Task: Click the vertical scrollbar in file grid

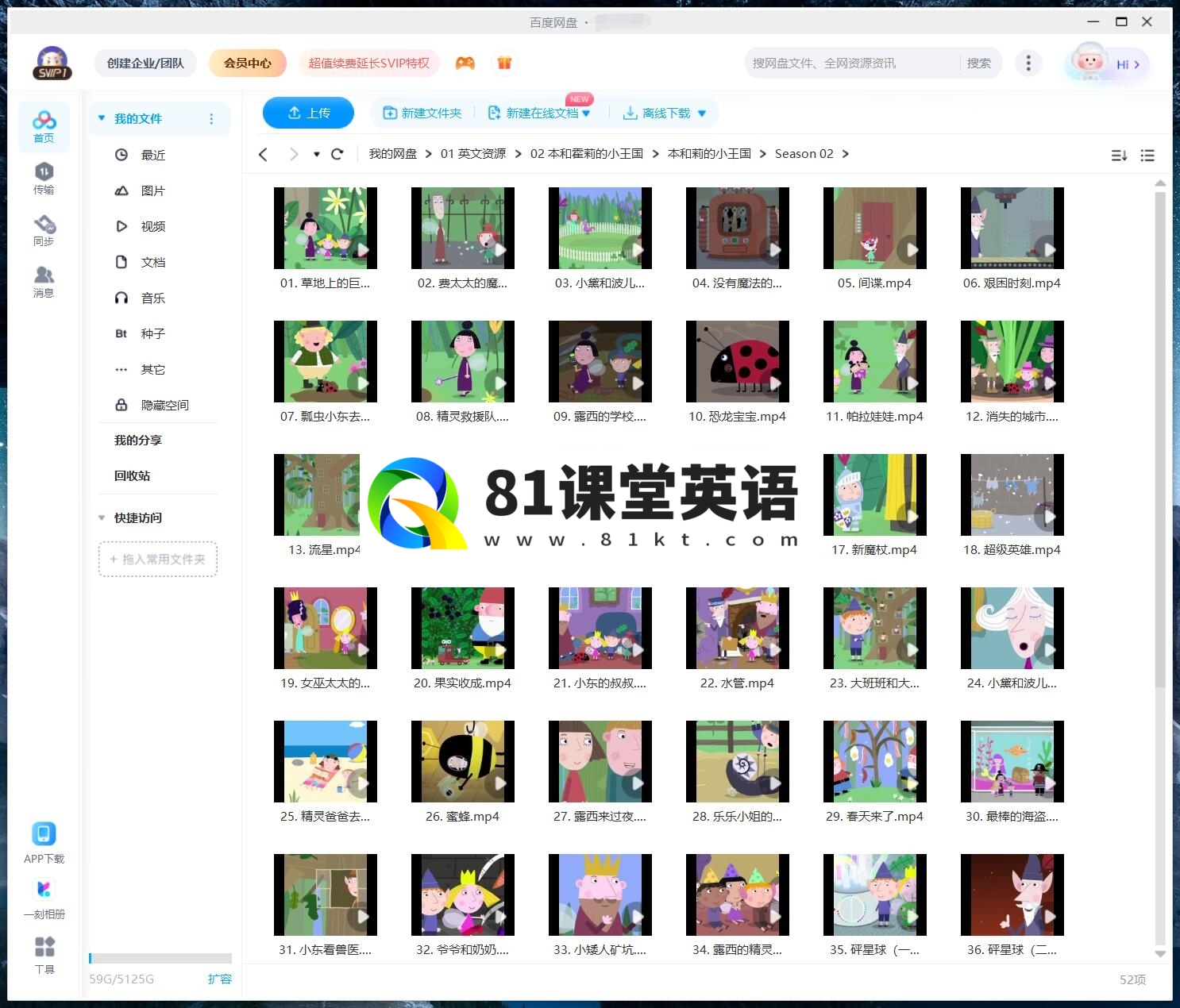Action: (1160, 437)
